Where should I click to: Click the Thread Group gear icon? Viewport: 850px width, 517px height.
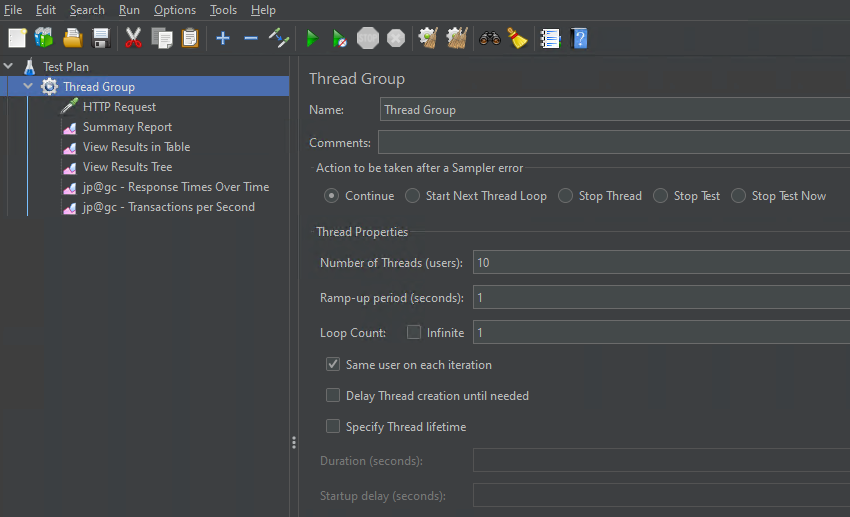[49, 87]
